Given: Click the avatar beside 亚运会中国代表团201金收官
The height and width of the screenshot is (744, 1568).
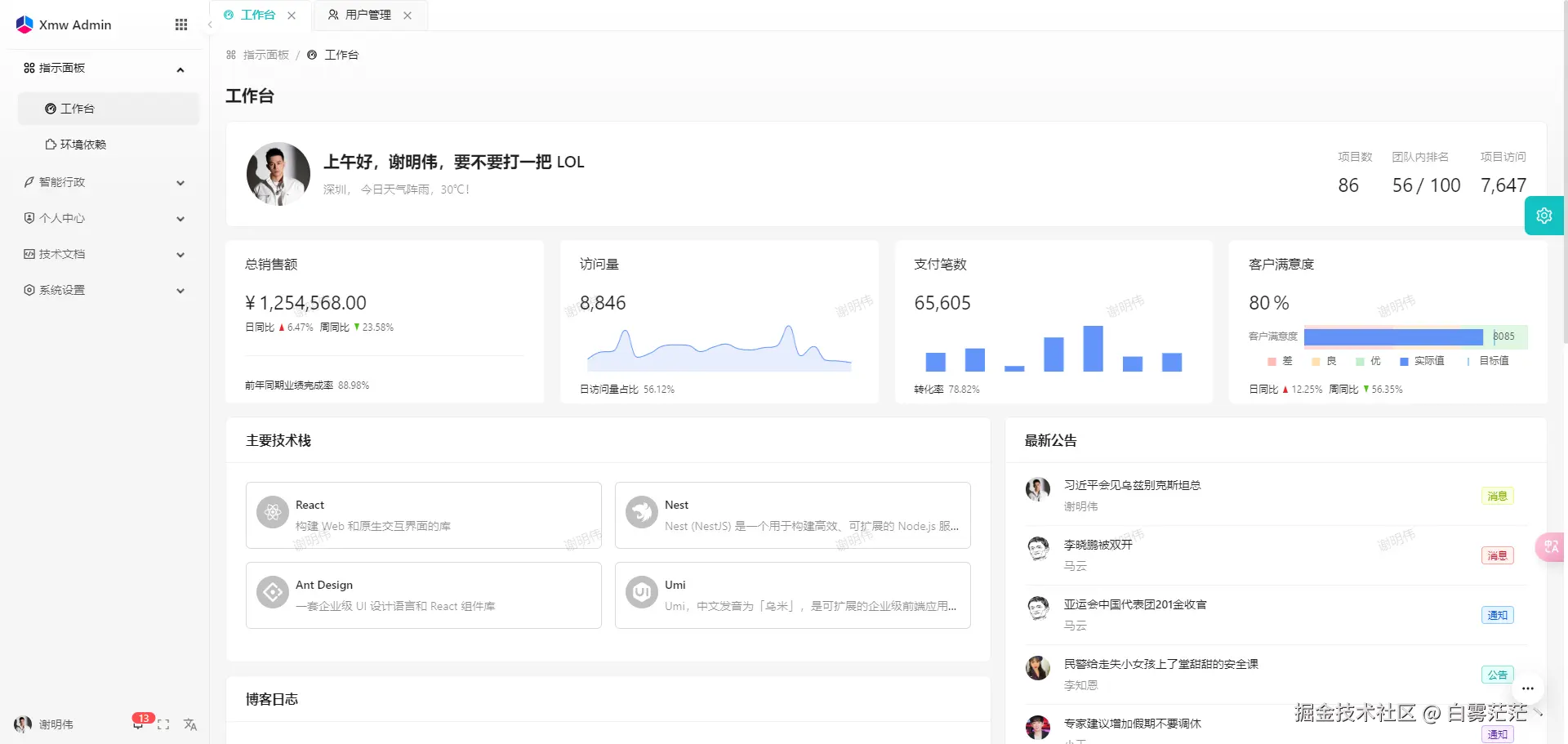Looking at the screenshot, I should [x=1038, y=608].
